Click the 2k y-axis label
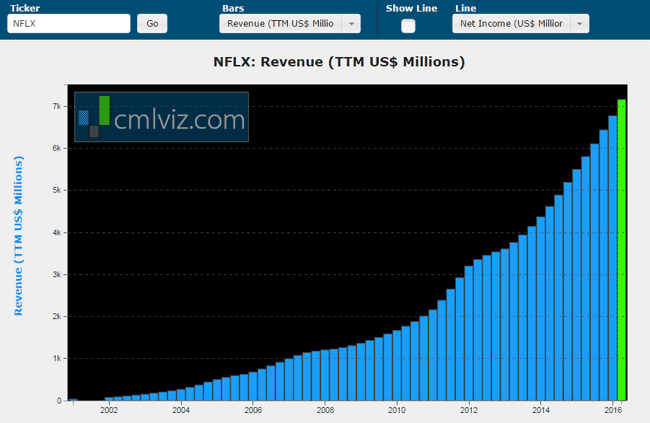This screenshot has height=423, width=650. coord(57,316)
